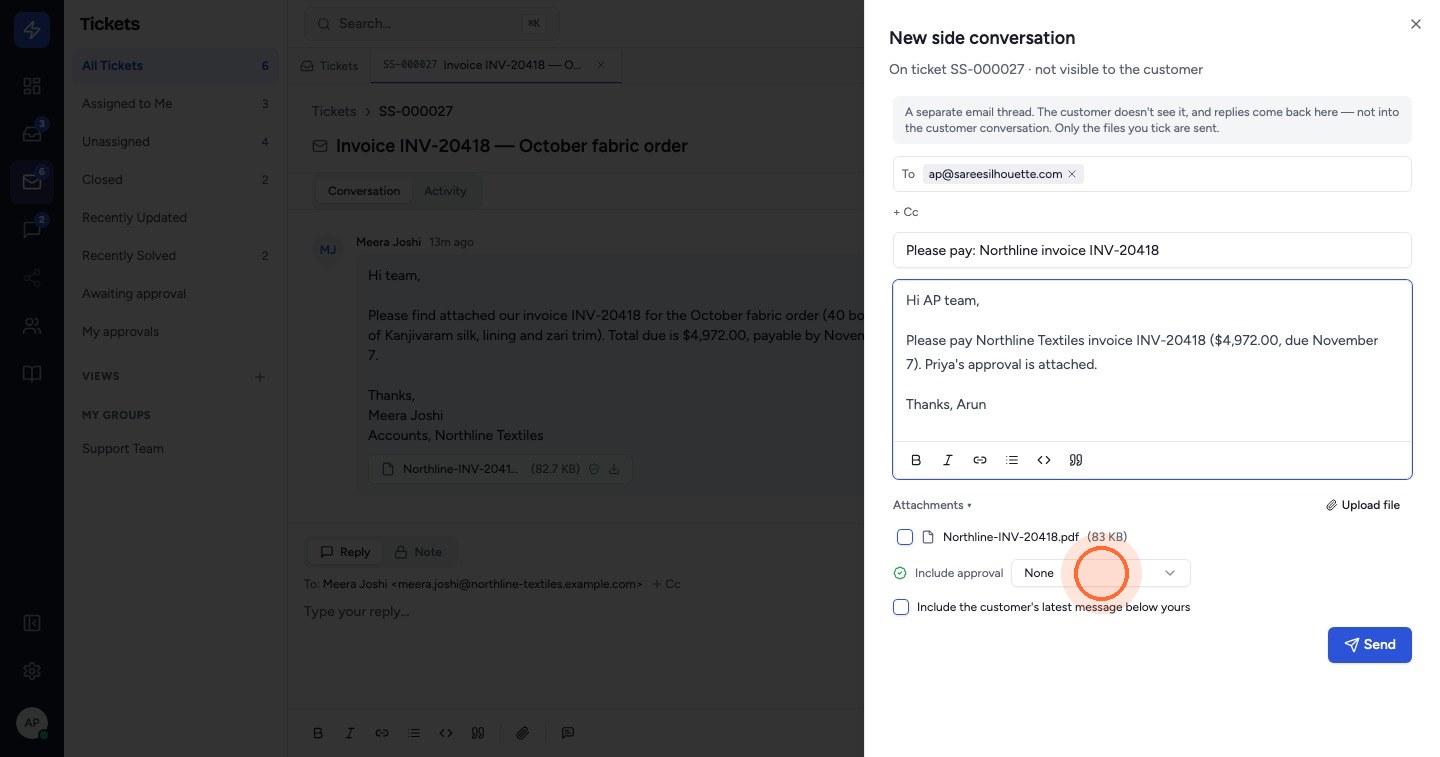Go to Tickets in the breadcrumb
Viewport: 1440px width, 757px height.
(334, 111)
